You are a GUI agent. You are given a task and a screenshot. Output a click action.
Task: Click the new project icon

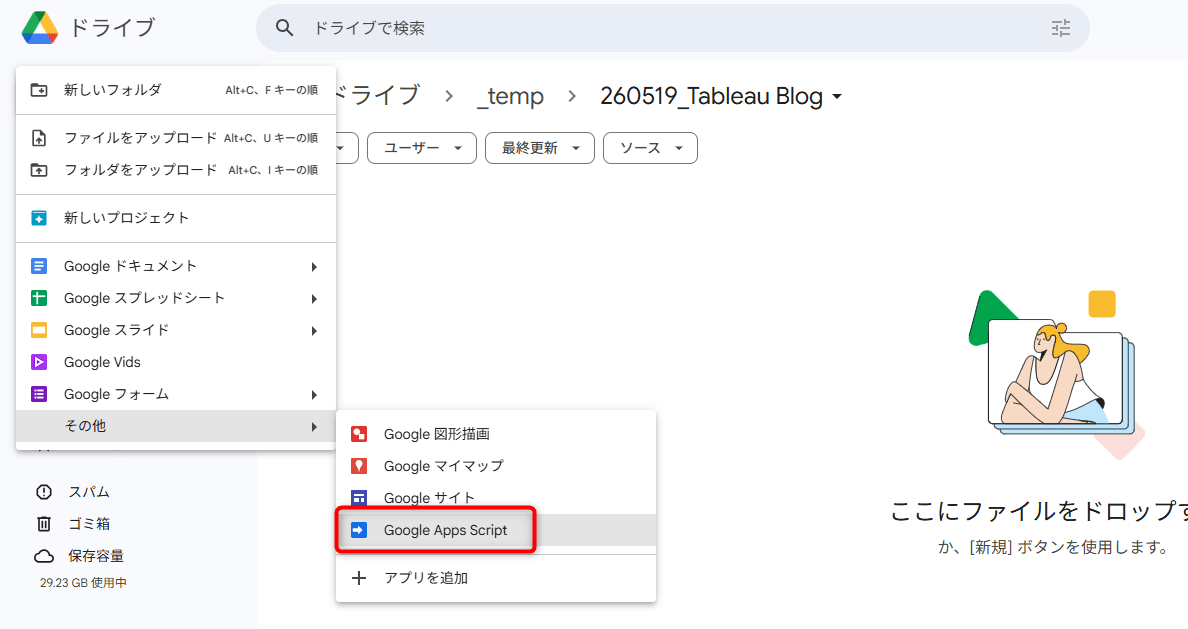pyautogui.click(x=39, y=218)
